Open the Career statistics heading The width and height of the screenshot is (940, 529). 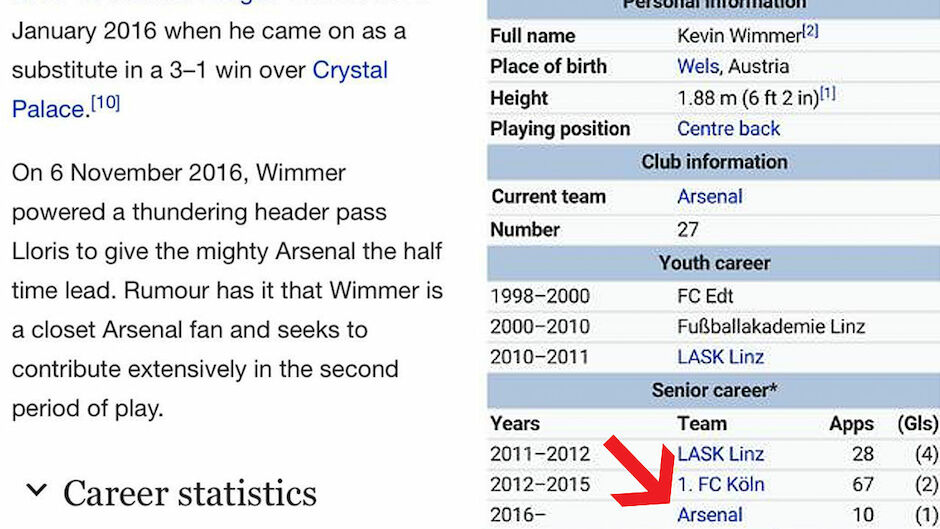click(190, 494)
